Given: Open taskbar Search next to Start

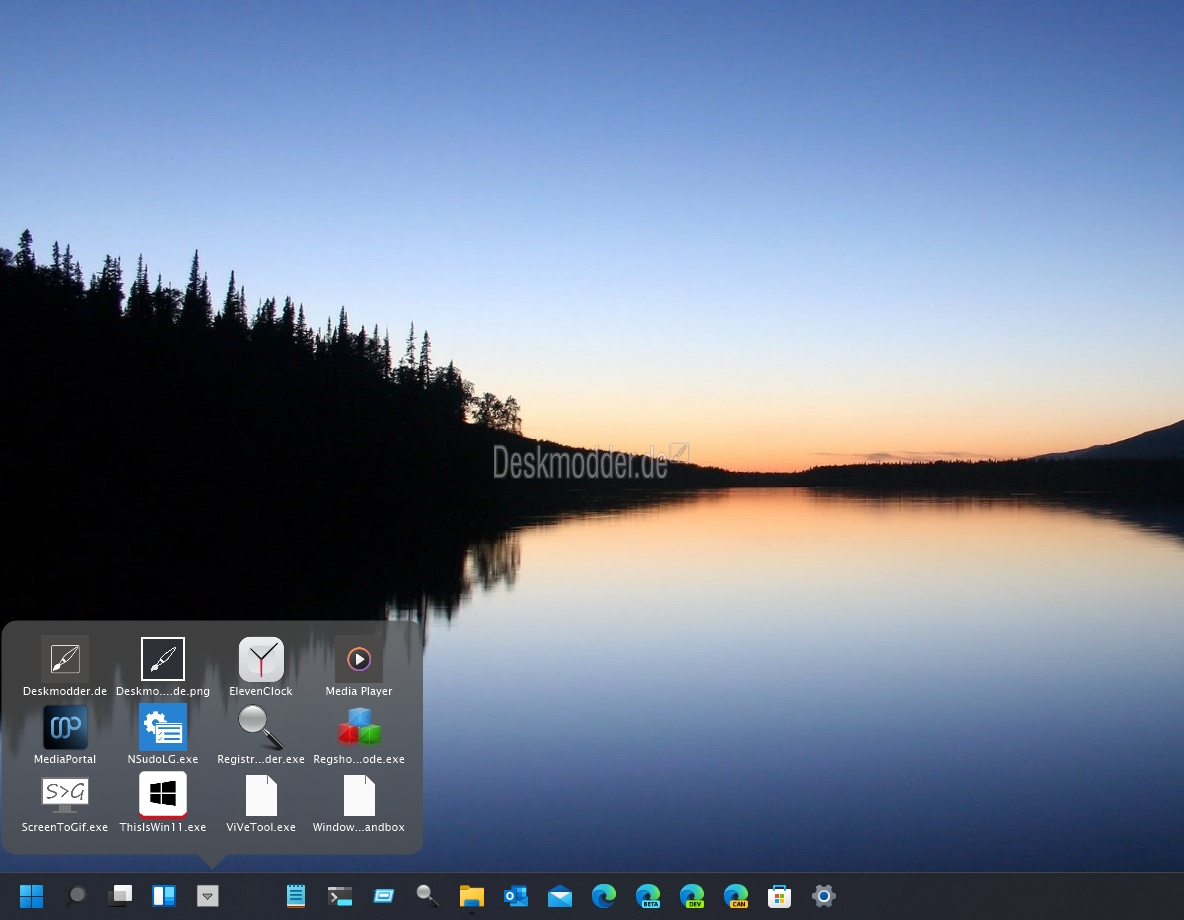Looking at the screenshot, I should click(x=76, y=896).
